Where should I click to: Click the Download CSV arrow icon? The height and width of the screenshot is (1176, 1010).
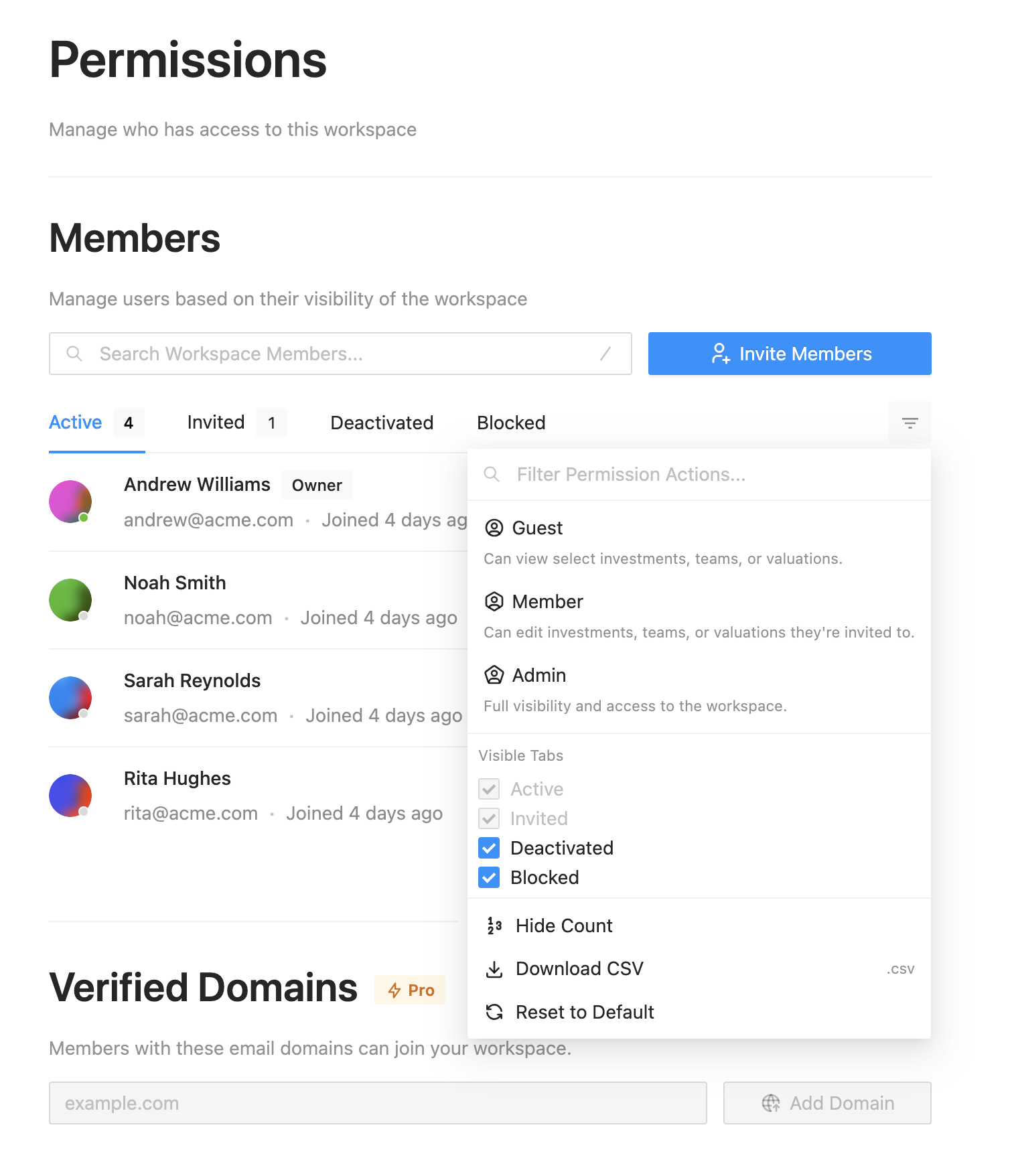(x=494, y=969)
